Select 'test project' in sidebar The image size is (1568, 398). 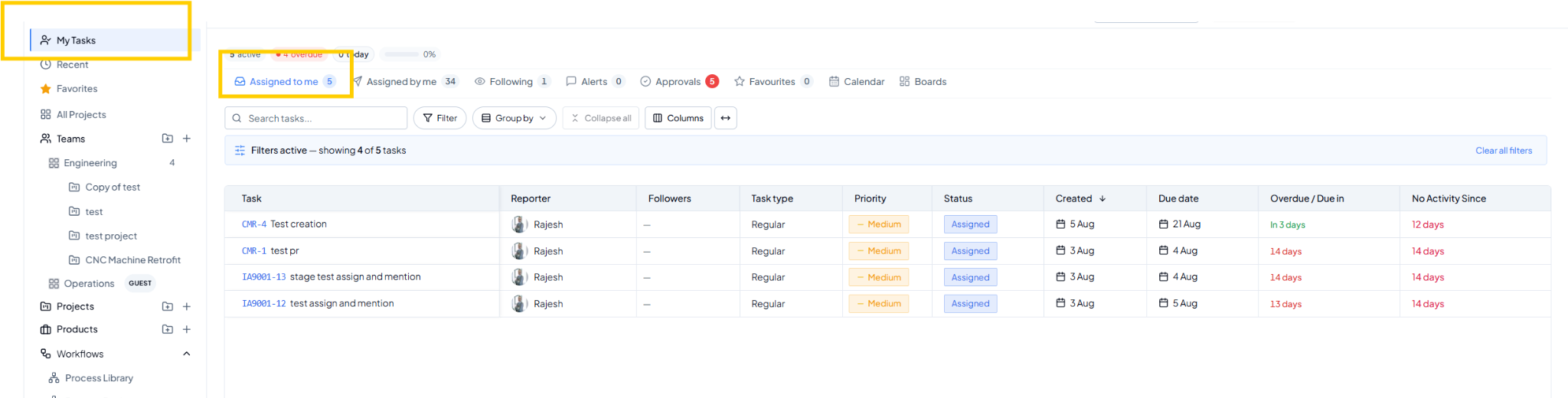click(111, 236)
